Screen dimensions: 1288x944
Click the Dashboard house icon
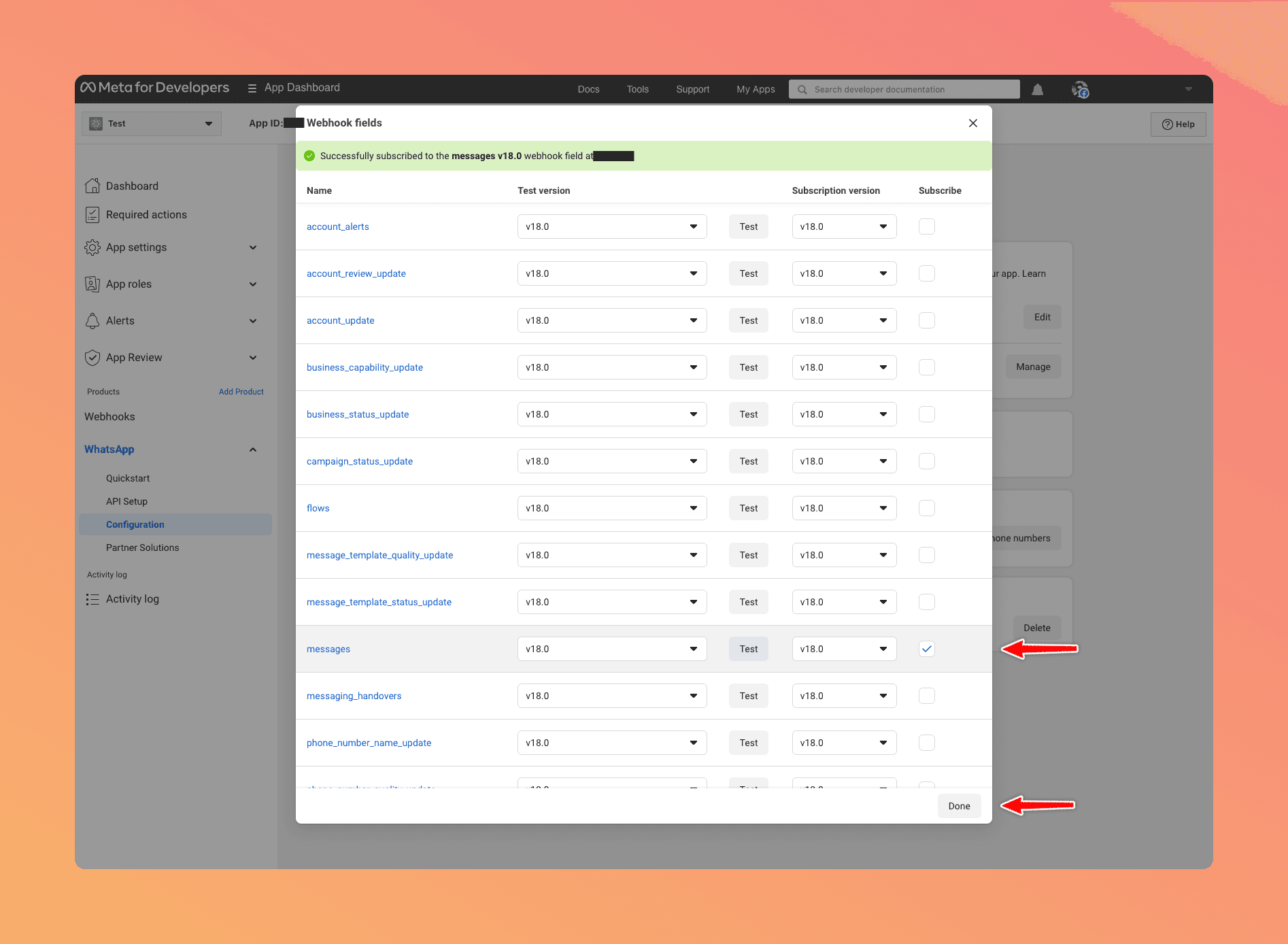pyautogui.click(x=92, y=186)
